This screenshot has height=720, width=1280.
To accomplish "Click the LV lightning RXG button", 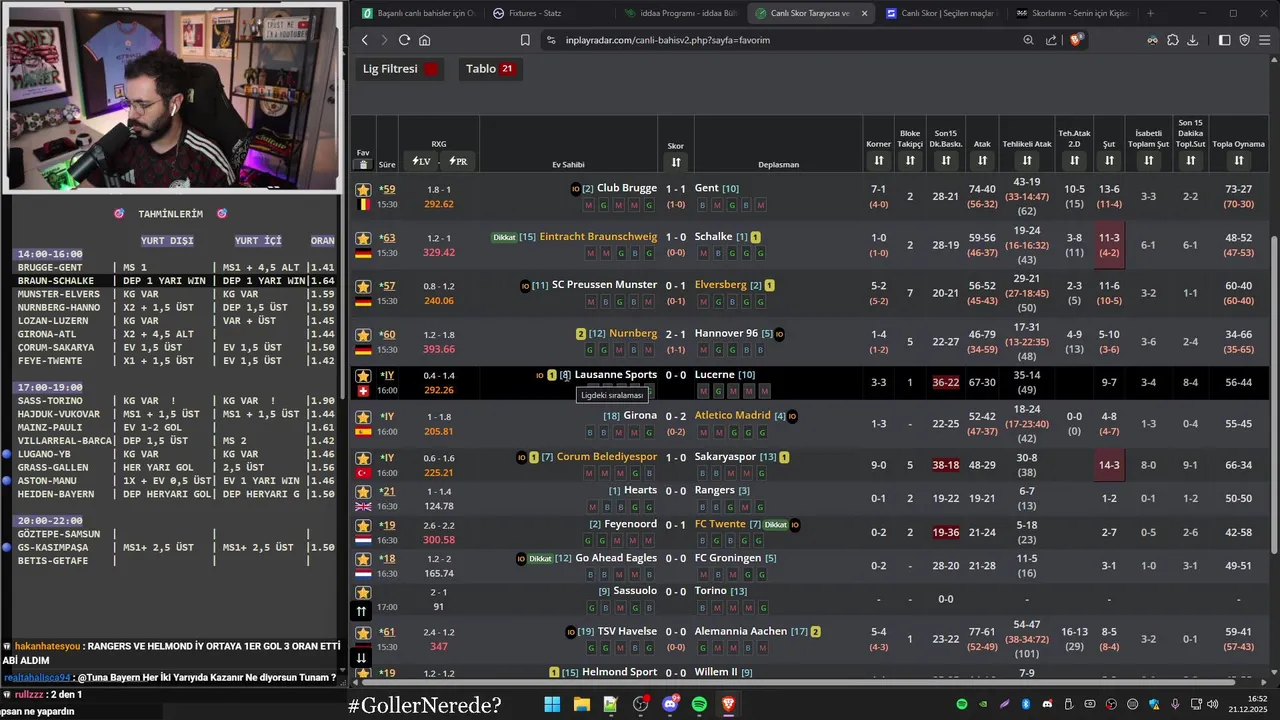I will [421, 161].
